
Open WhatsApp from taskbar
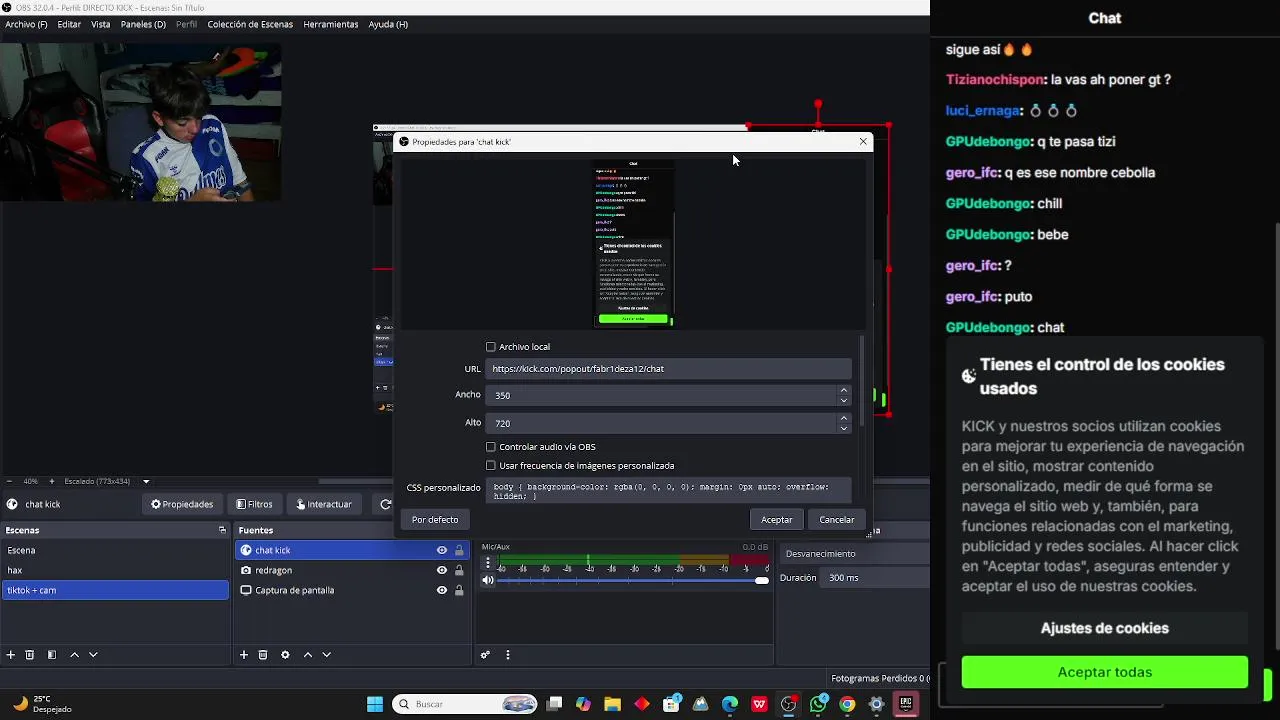(x=818, y=704)
